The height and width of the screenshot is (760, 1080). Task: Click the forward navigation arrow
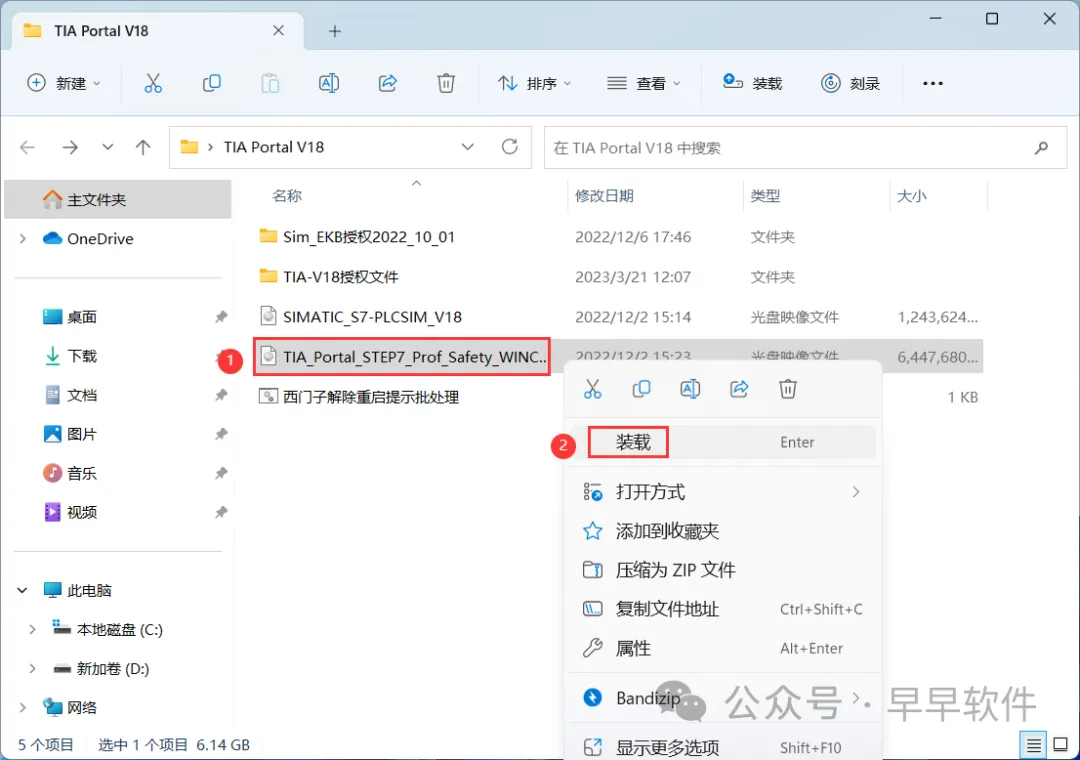[70, 147]
